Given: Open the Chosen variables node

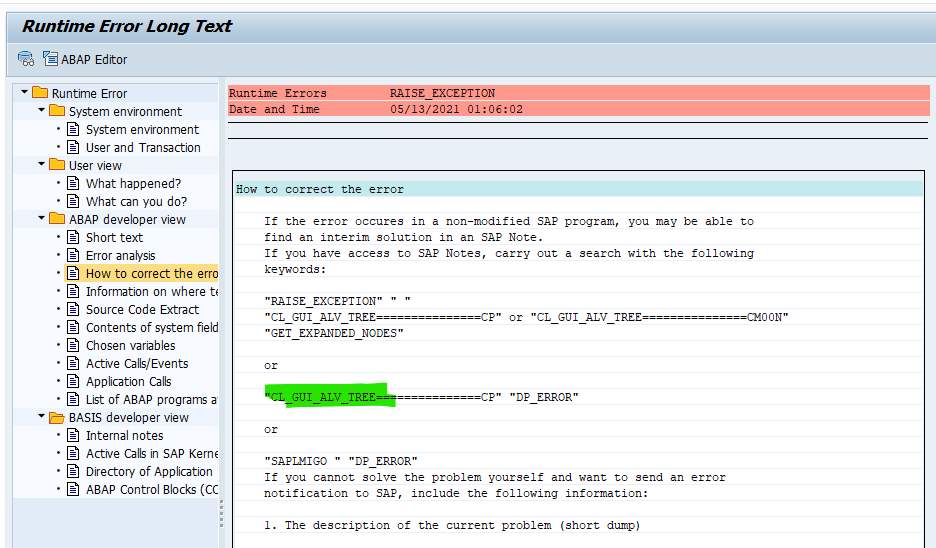Looking at the screenshot, I should pyautogui.click(x=130, y=346).
